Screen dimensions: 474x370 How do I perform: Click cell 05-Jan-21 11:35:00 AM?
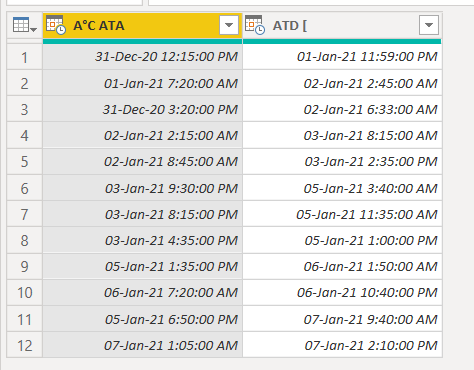(x=342, y=214)
